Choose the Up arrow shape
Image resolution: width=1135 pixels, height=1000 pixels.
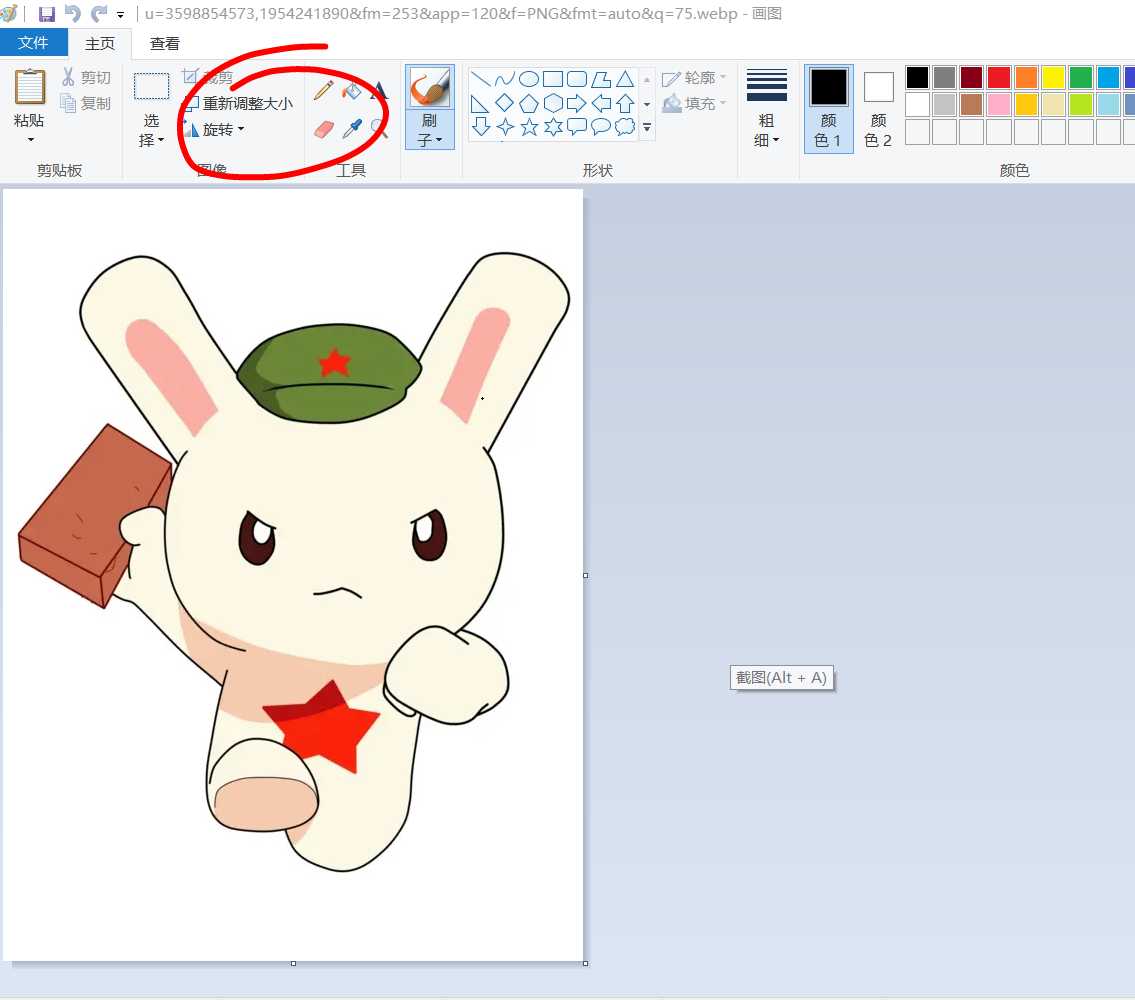click(x=625, y=104)
